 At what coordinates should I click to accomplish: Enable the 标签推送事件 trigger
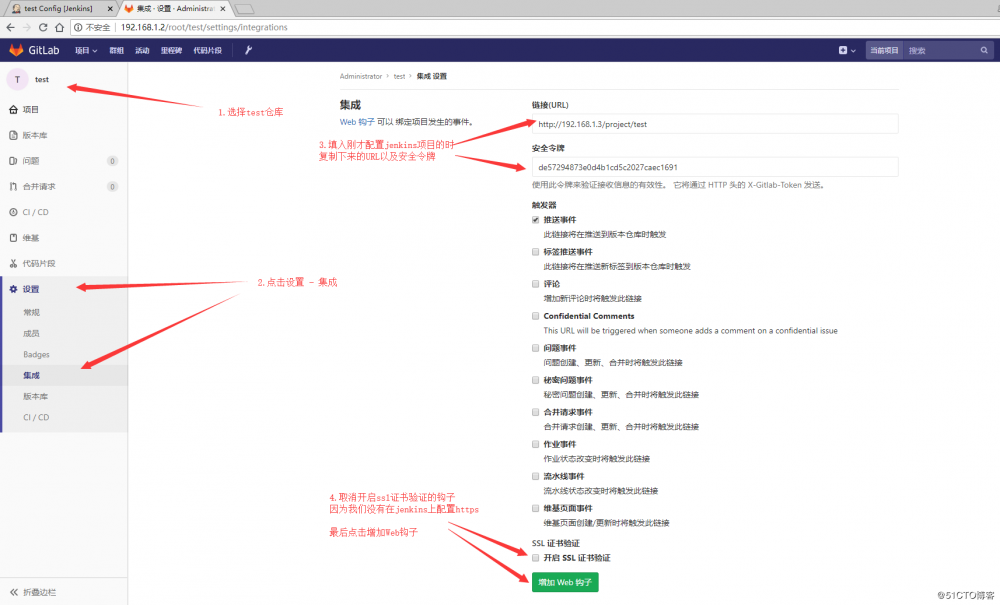[535, 251]
